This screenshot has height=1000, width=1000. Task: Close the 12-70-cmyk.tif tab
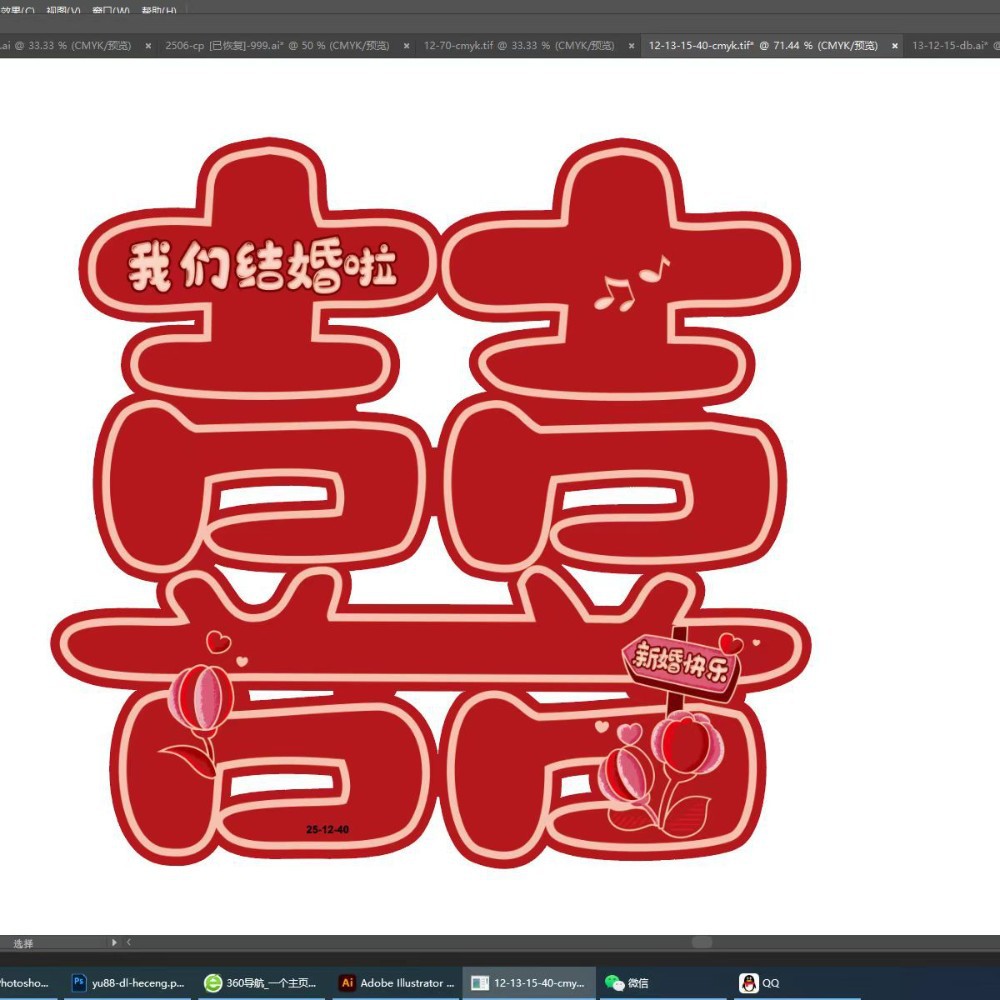point(631,46)
